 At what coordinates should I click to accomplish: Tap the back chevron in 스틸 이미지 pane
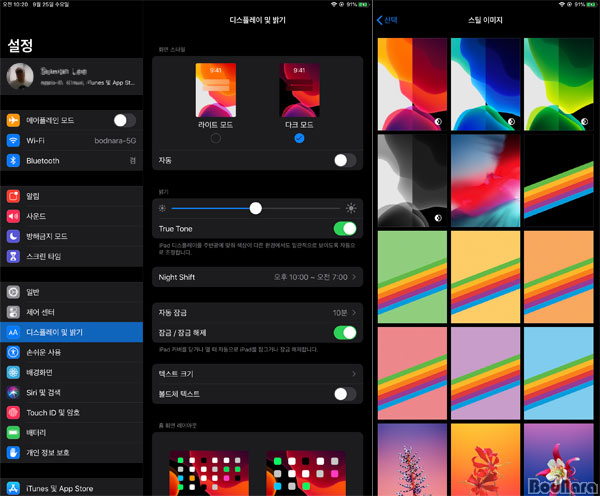(x=380, y=20)
